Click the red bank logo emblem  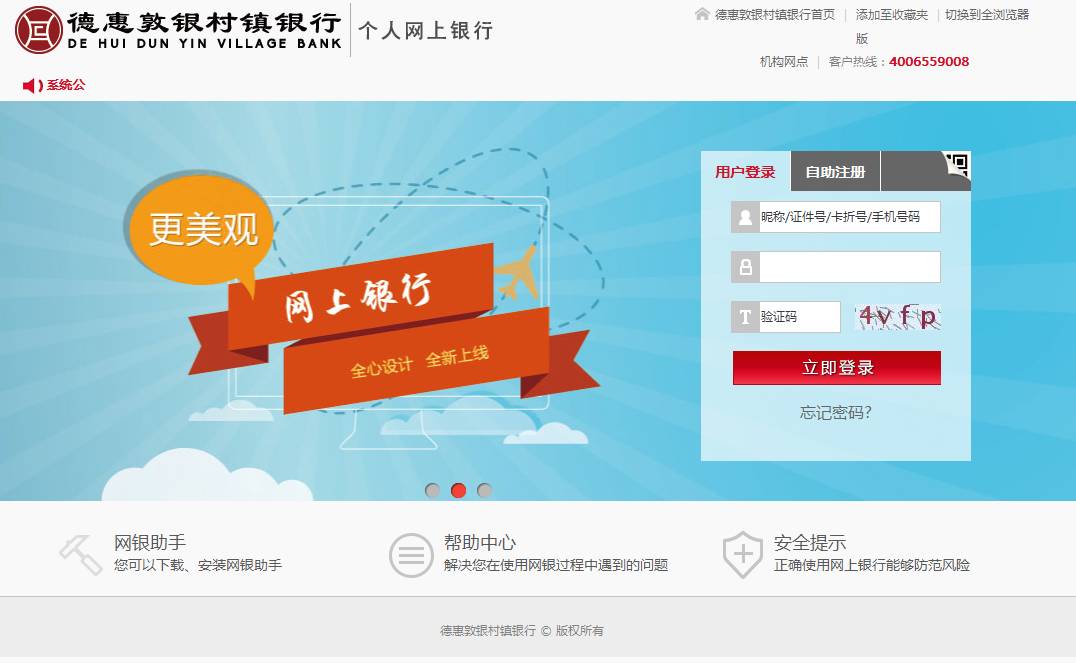click(x=38, y=30)
